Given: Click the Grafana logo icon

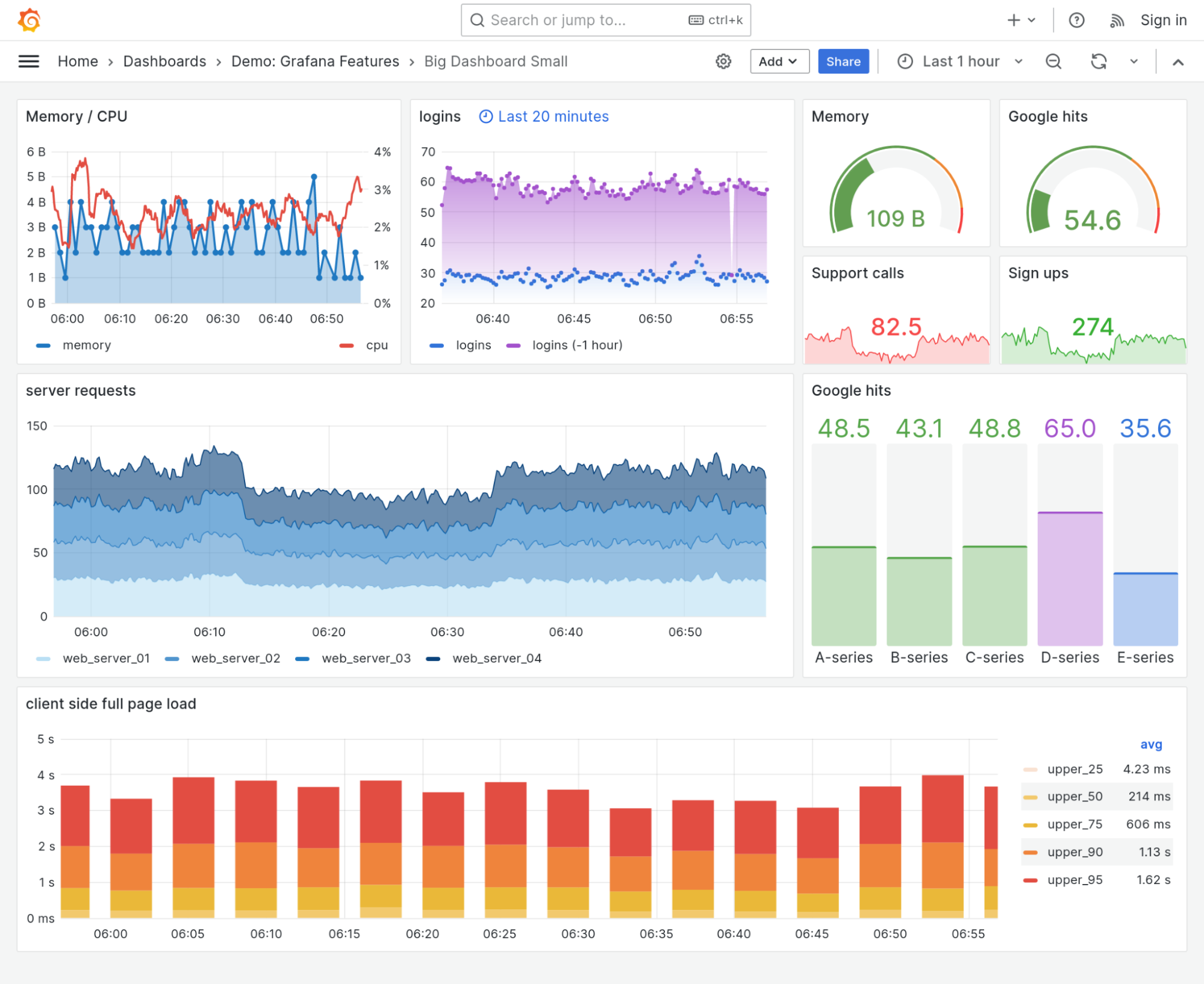Looking at the screenshot, I should tap(29, 20).
